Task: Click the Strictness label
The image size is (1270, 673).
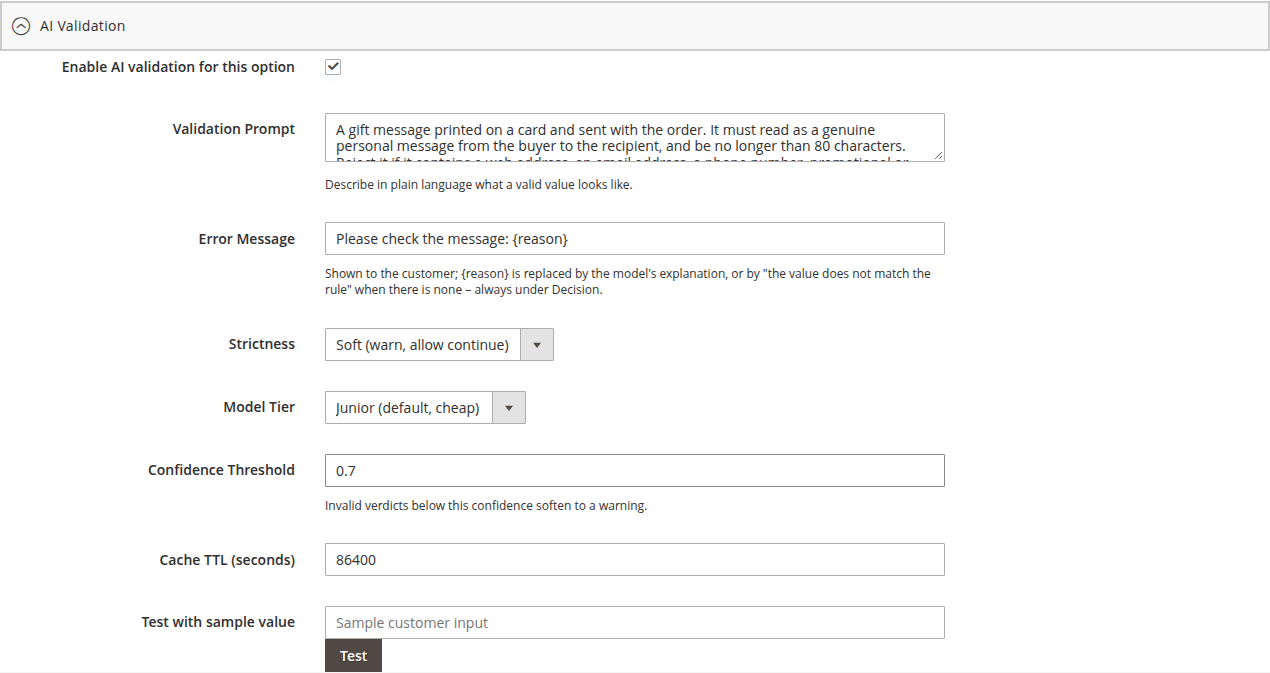Action: pyautogui.click(x=262, y=344)
